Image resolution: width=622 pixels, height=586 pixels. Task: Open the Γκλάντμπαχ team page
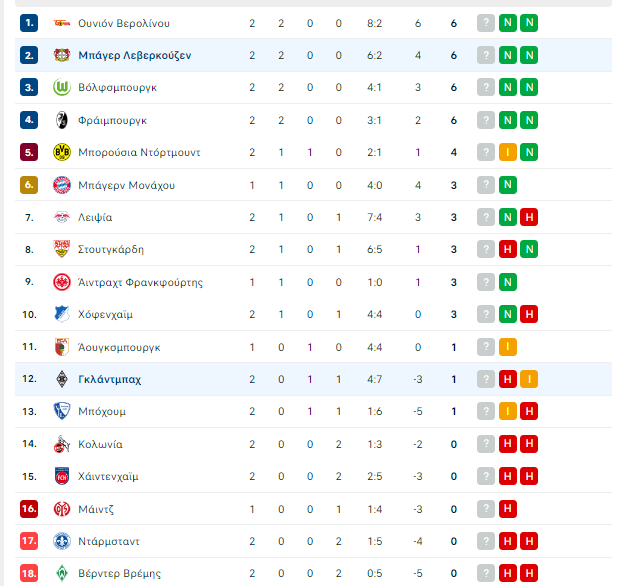point(109,380)
